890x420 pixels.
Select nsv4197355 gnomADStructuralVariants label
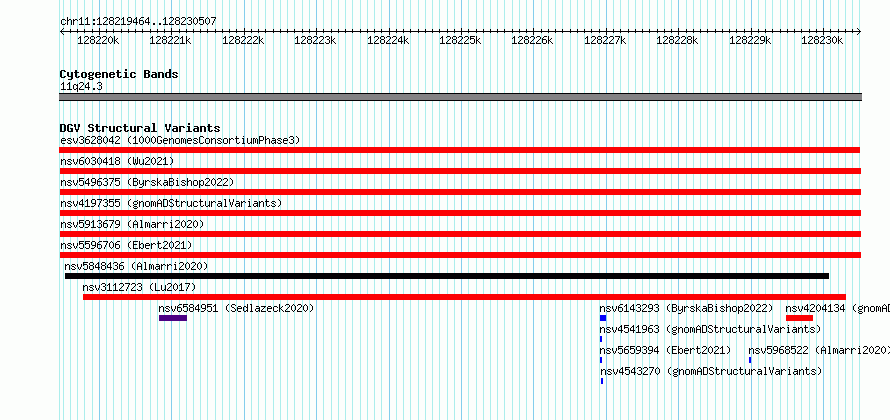(171, 203)
